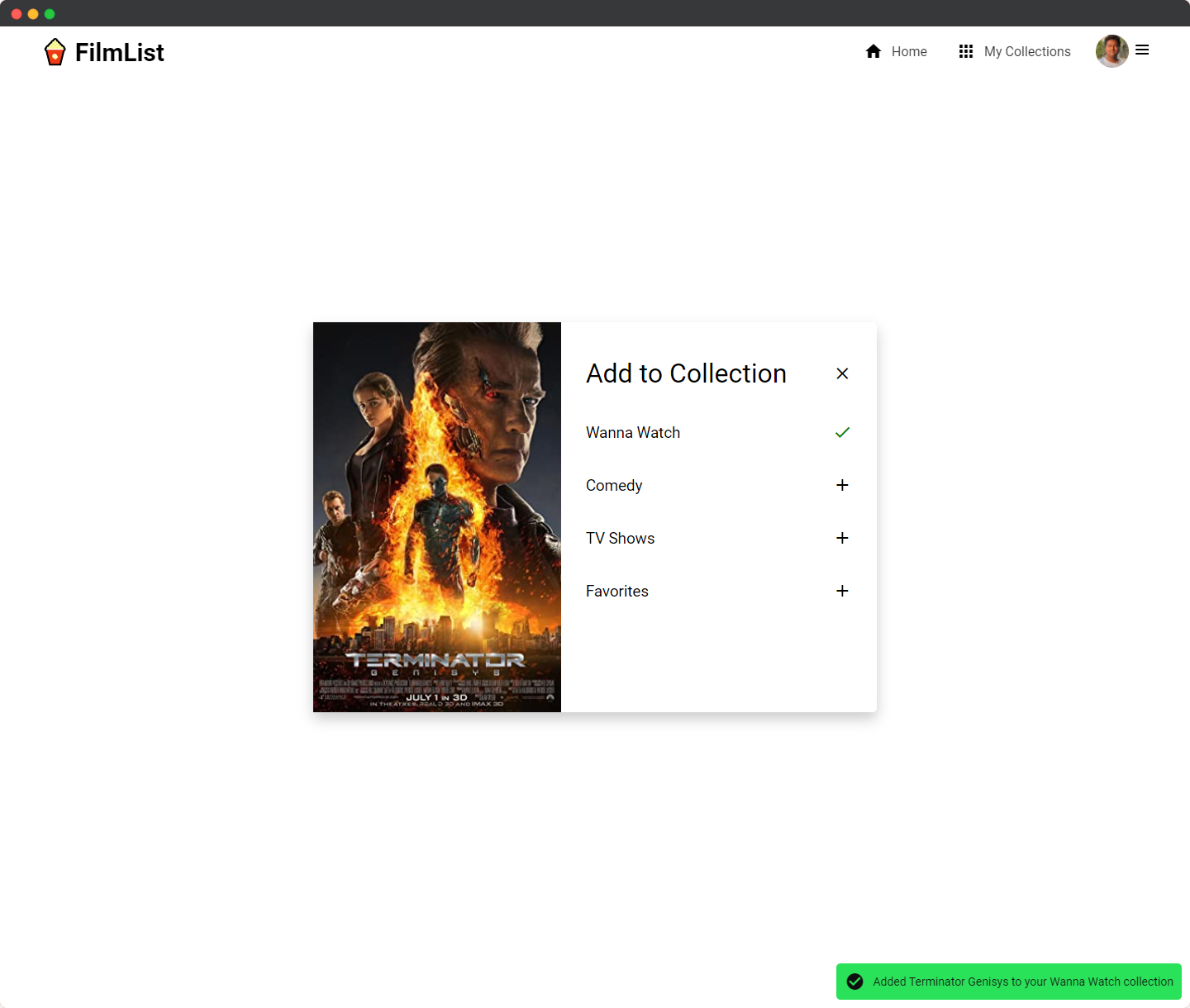Screen dimensions: 1190x1008
Task: Click the green macOS fullscreen window button
Action: click(x=50, y=14)
